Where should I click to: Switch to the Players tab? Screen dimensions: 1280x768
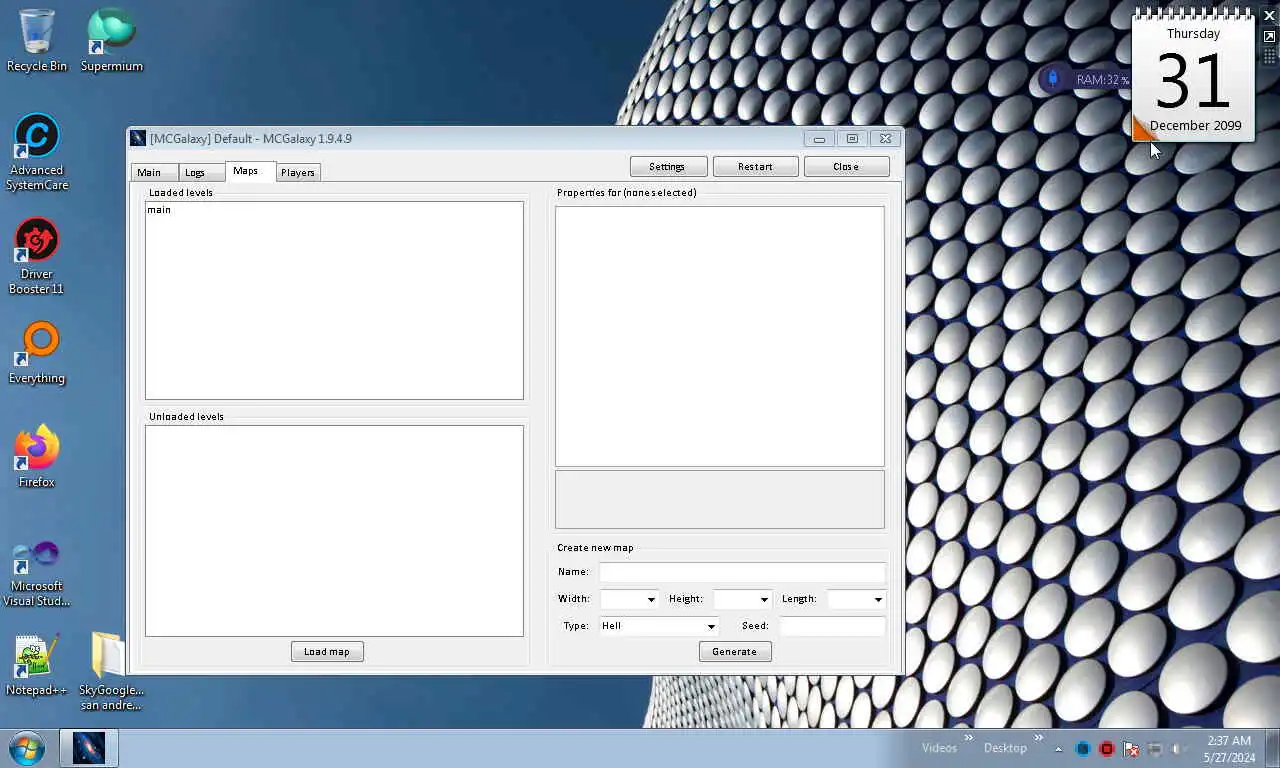[x=298, y=172]
